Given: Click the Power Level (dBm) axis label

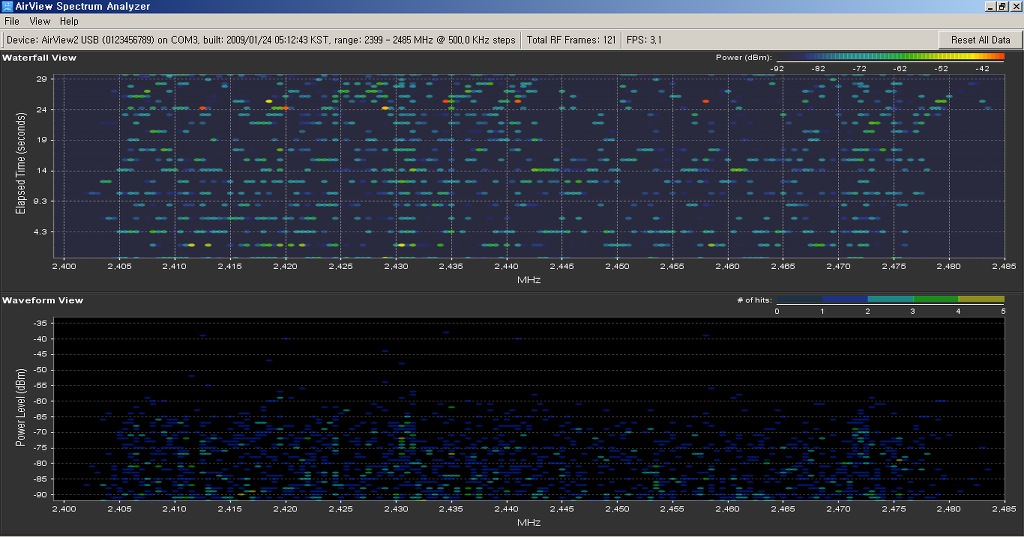Looking at the screenshot, I should [21, 408].
